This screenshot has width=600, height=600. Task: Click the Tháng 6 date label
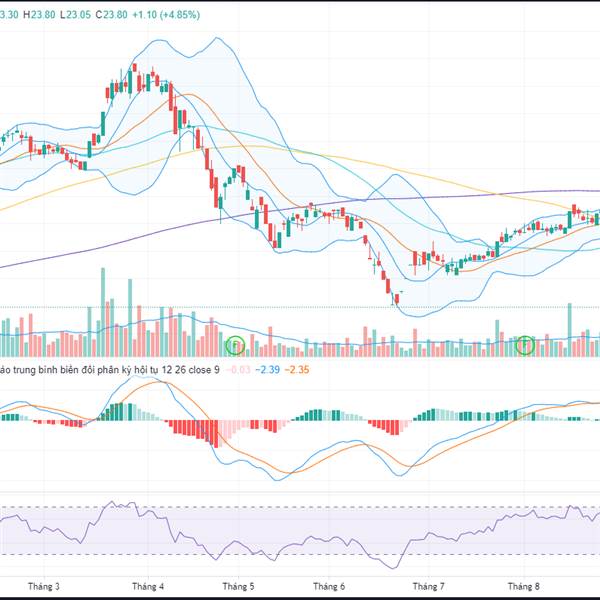click(329, 586)
